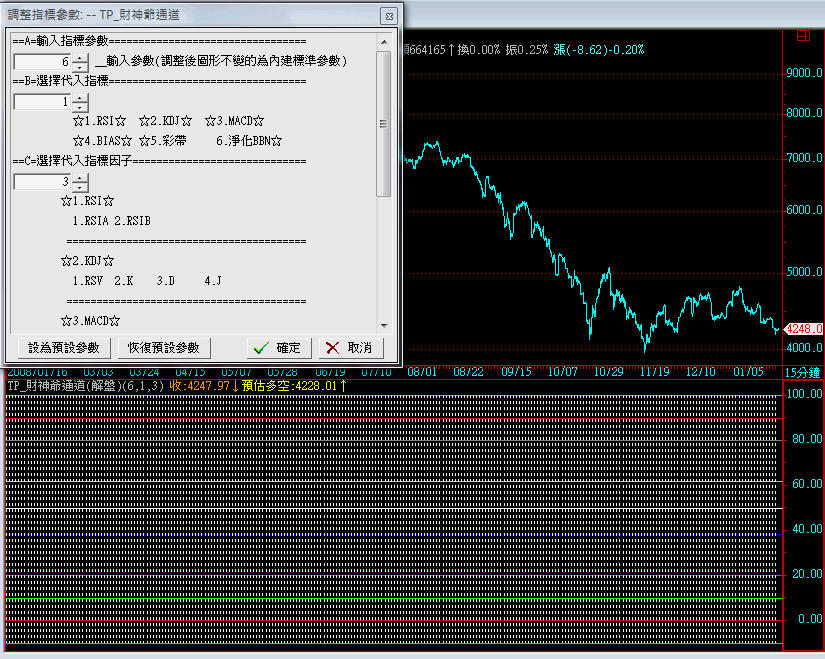Click the 9000.0 price axis label

point(804,73)
